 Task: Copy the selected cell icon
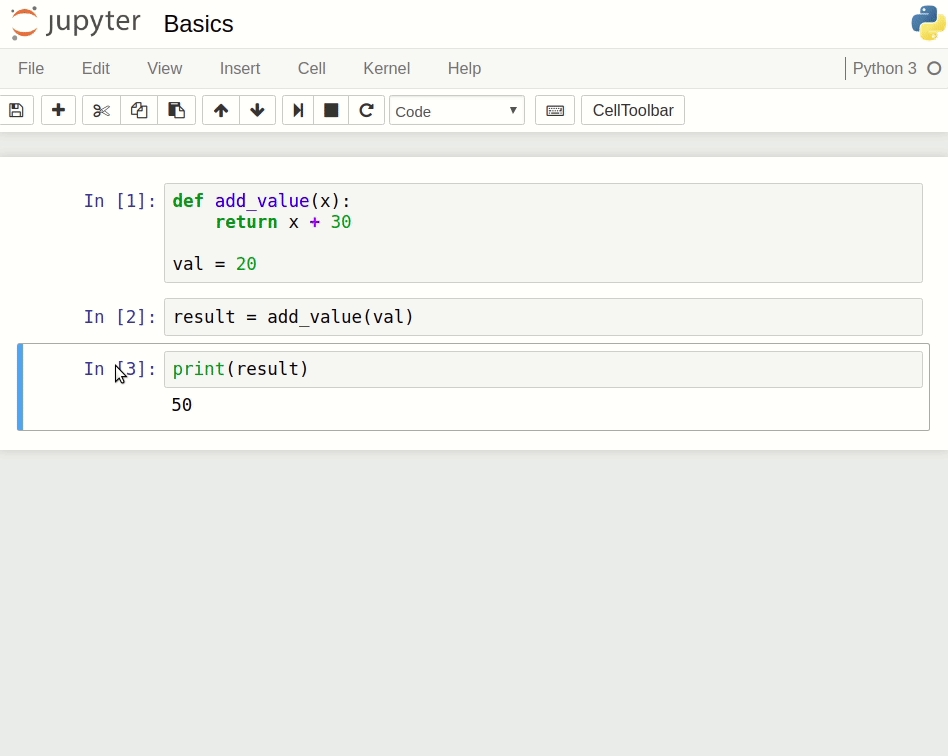coord(139,110)
